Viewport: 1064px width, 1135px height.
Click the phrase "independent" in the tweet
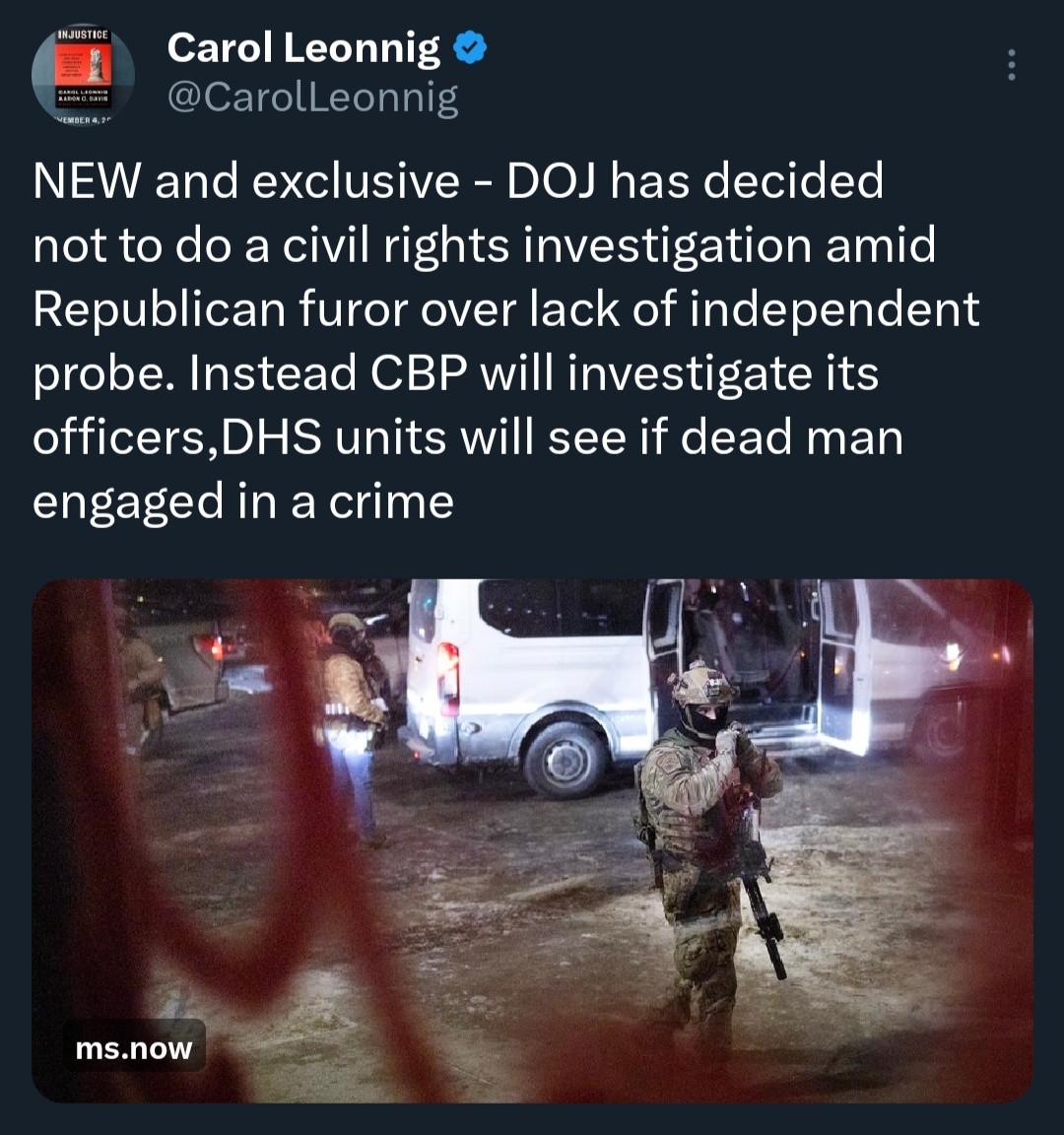(833, 309)
